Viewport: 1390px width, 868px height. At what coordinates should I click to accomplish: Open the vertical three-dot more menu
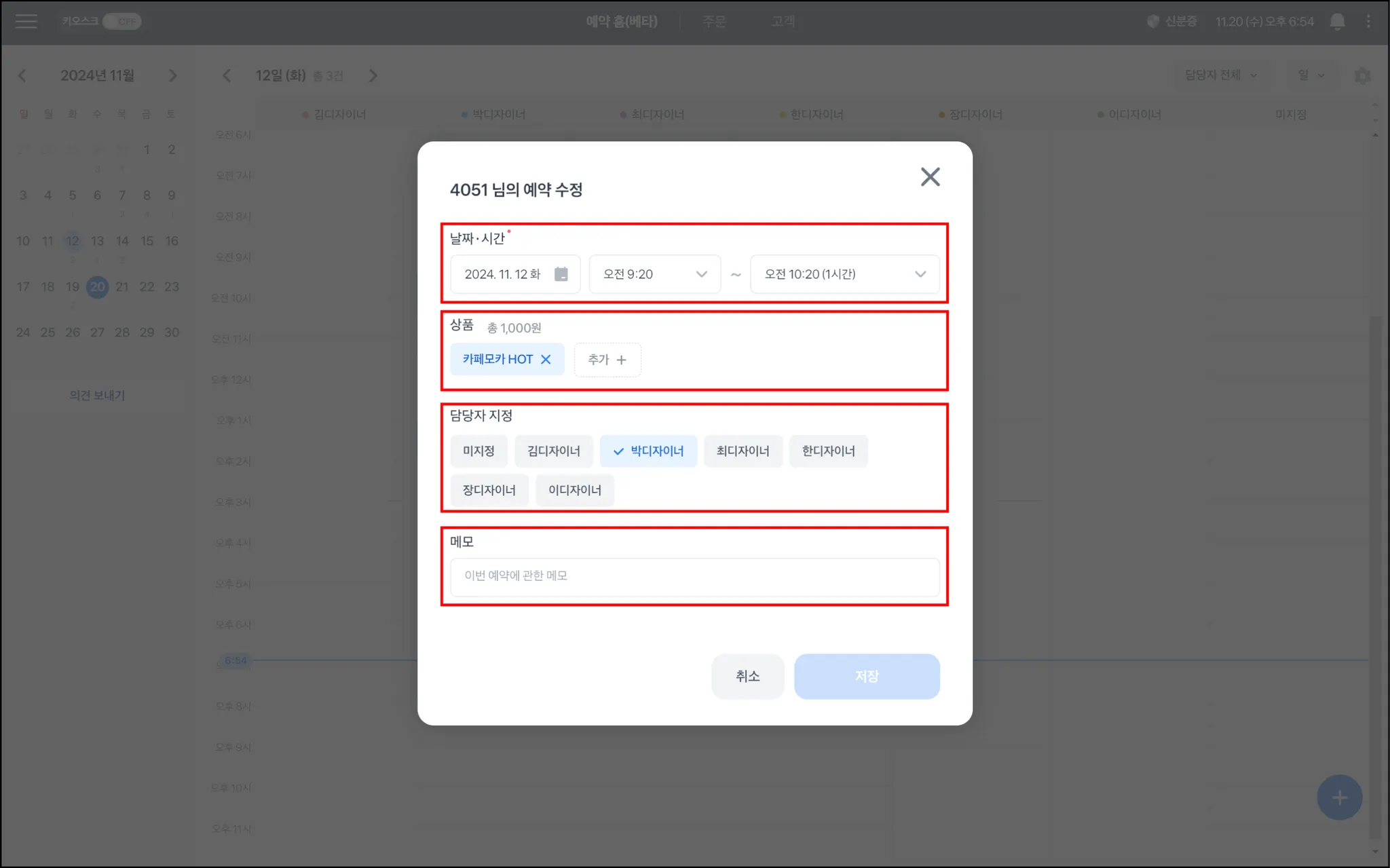1368,22
